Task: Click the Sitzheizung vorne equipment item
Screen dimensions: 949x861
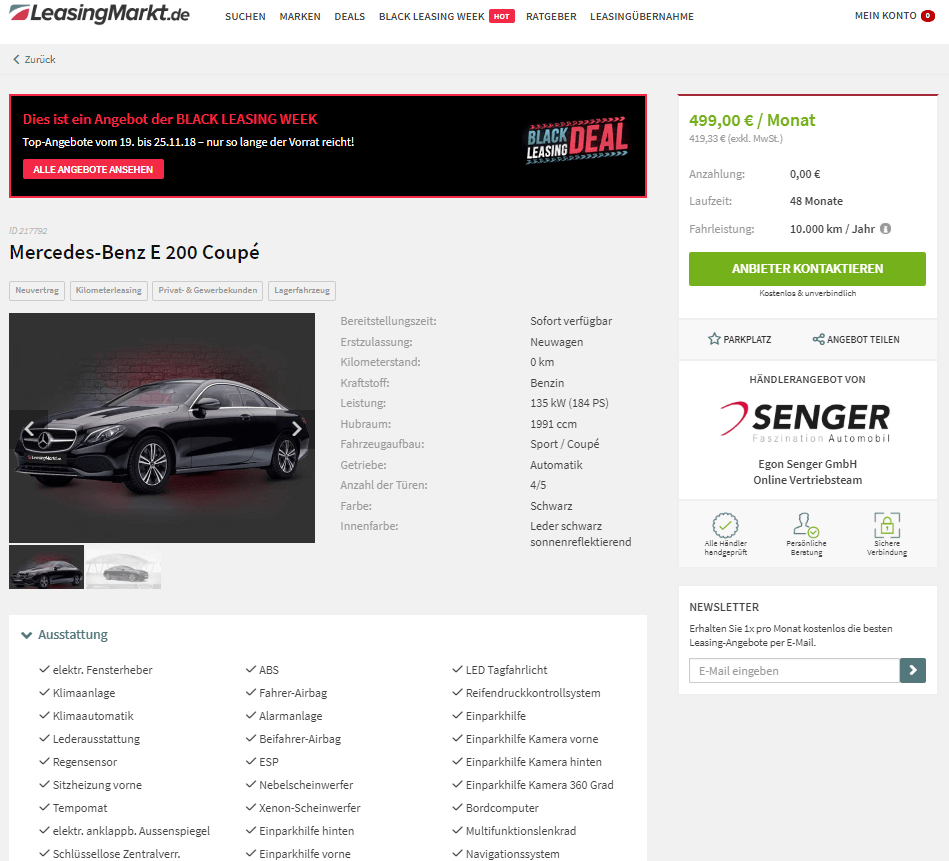Action: [97, 785]
